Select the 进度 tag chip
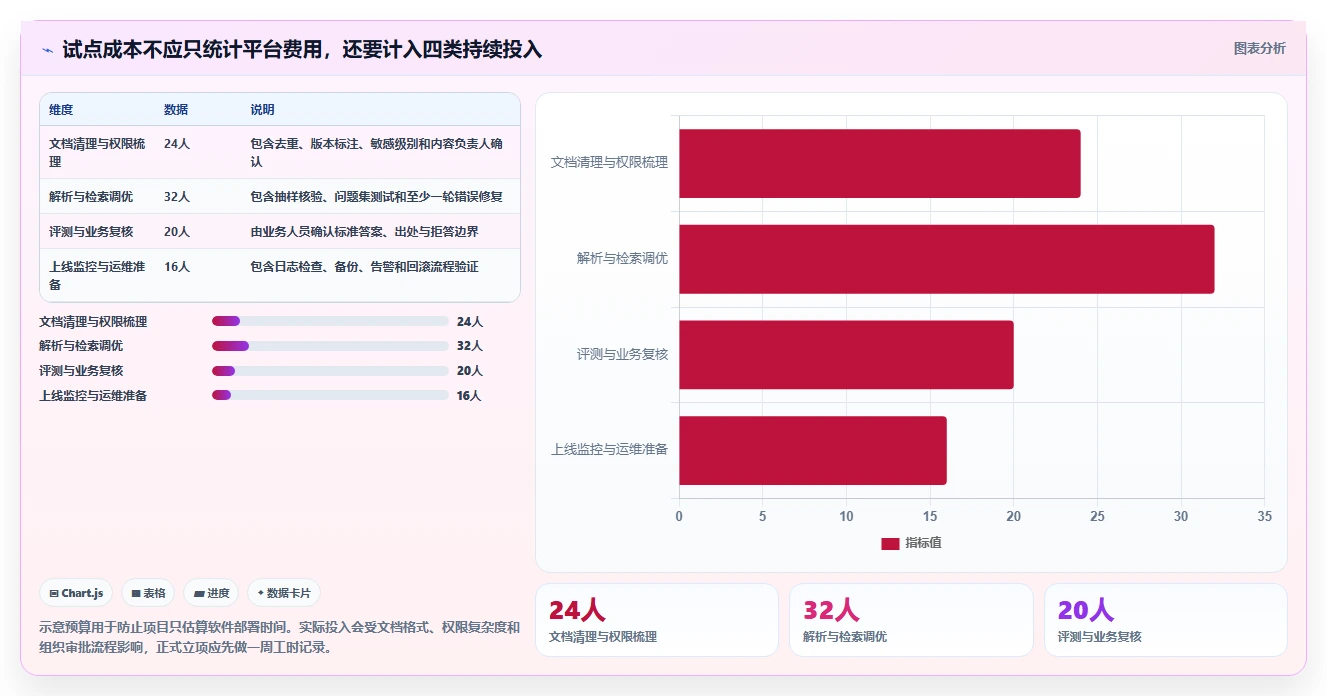 [211, 593]
